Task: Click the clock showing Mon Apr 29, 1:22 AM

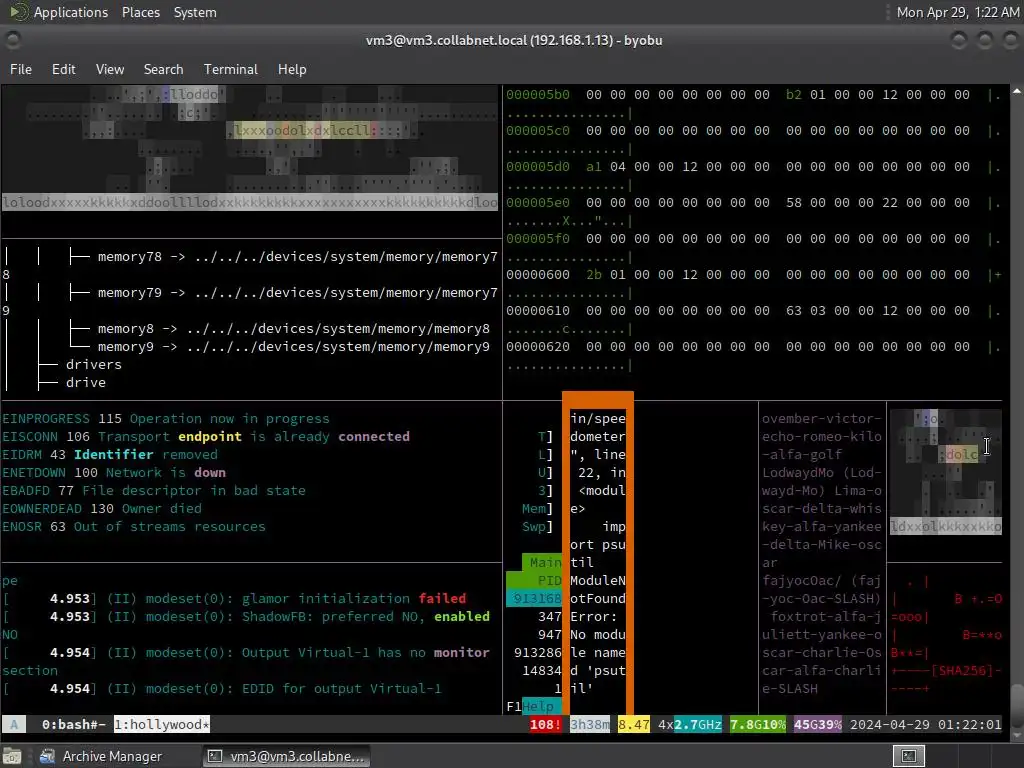Action: pos(957,12)
